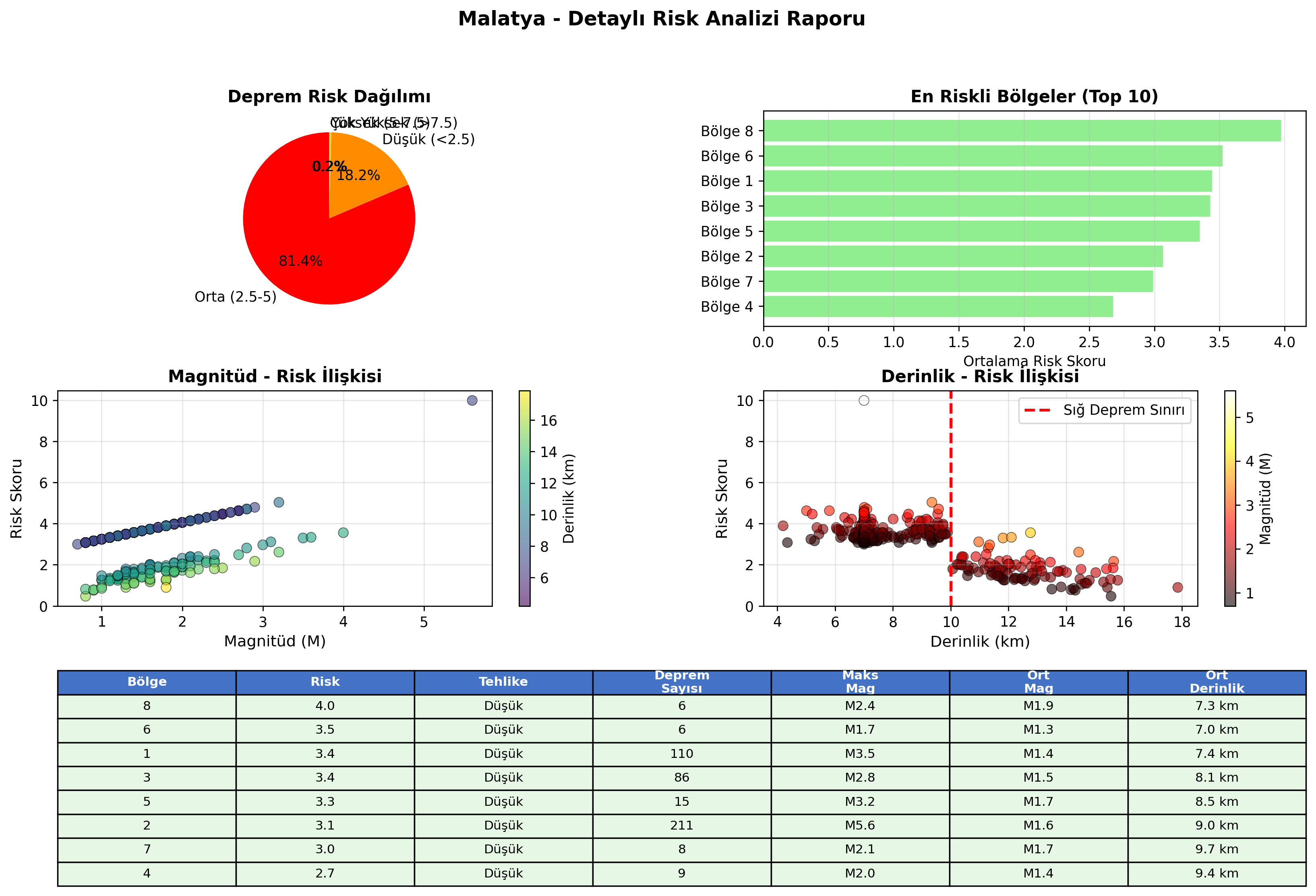Click the 'Sığ Deprem Sınırı' legend entry

tap(1105, 410)
